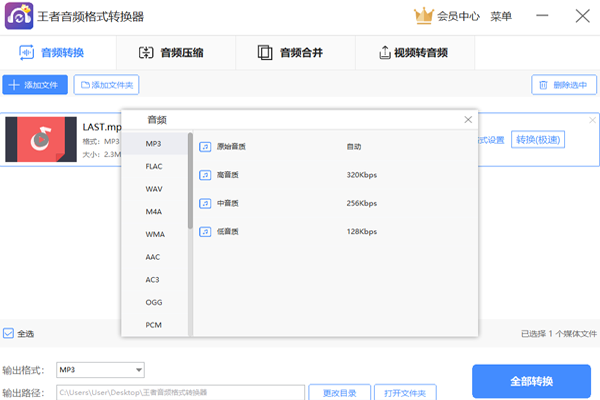
Task: Open the 菜单 menu
Action: coord(501,16)
